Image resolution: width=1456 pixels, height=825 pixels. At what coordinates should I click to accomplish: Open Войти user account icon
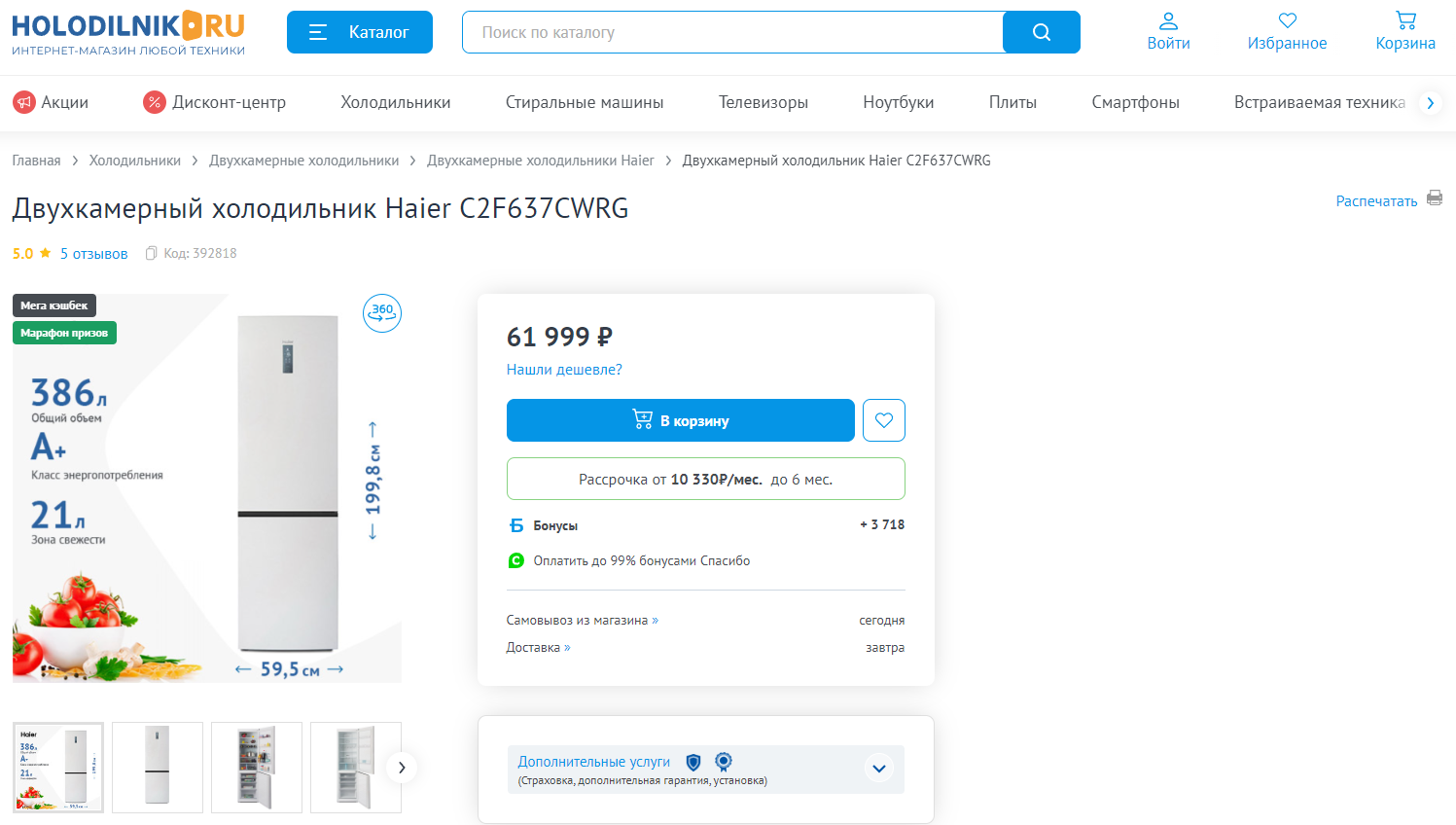pos(1168,31)
